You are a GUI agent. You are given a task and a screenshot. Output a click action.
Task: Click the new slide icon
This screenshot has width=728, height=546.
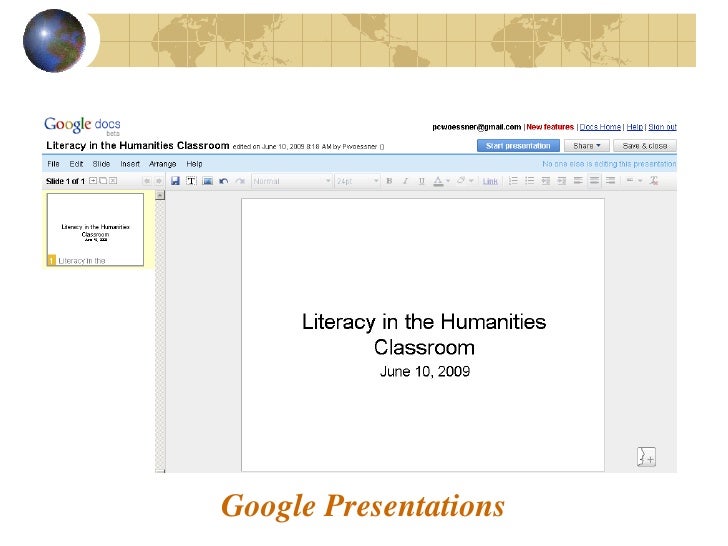click(x=93, y=181)
